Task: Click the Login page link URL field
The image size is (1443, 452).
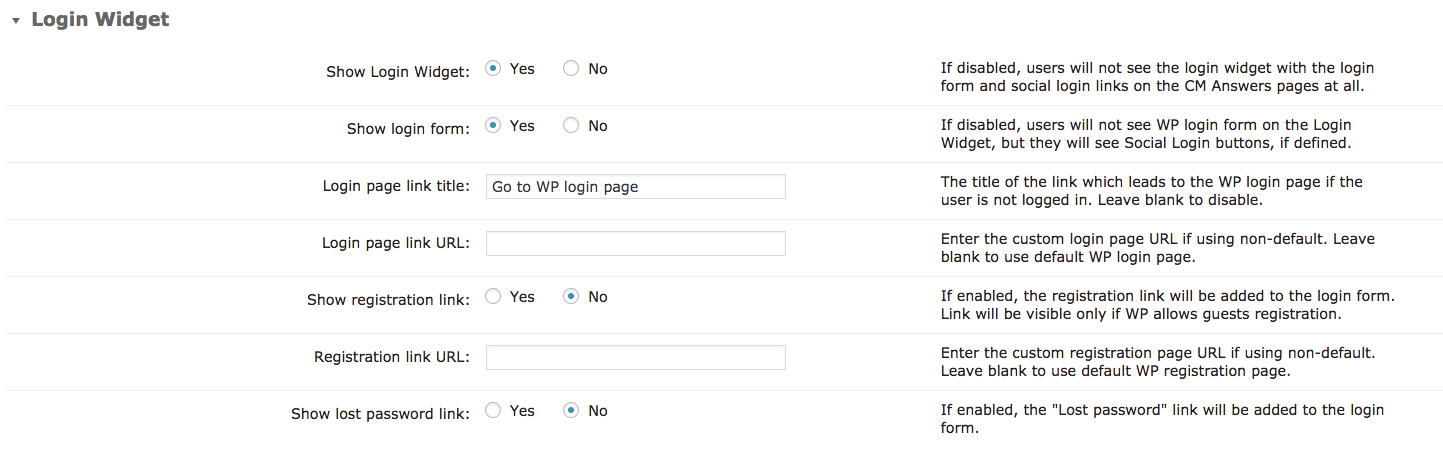Action: pyautogui.click(x=635, y=244)
